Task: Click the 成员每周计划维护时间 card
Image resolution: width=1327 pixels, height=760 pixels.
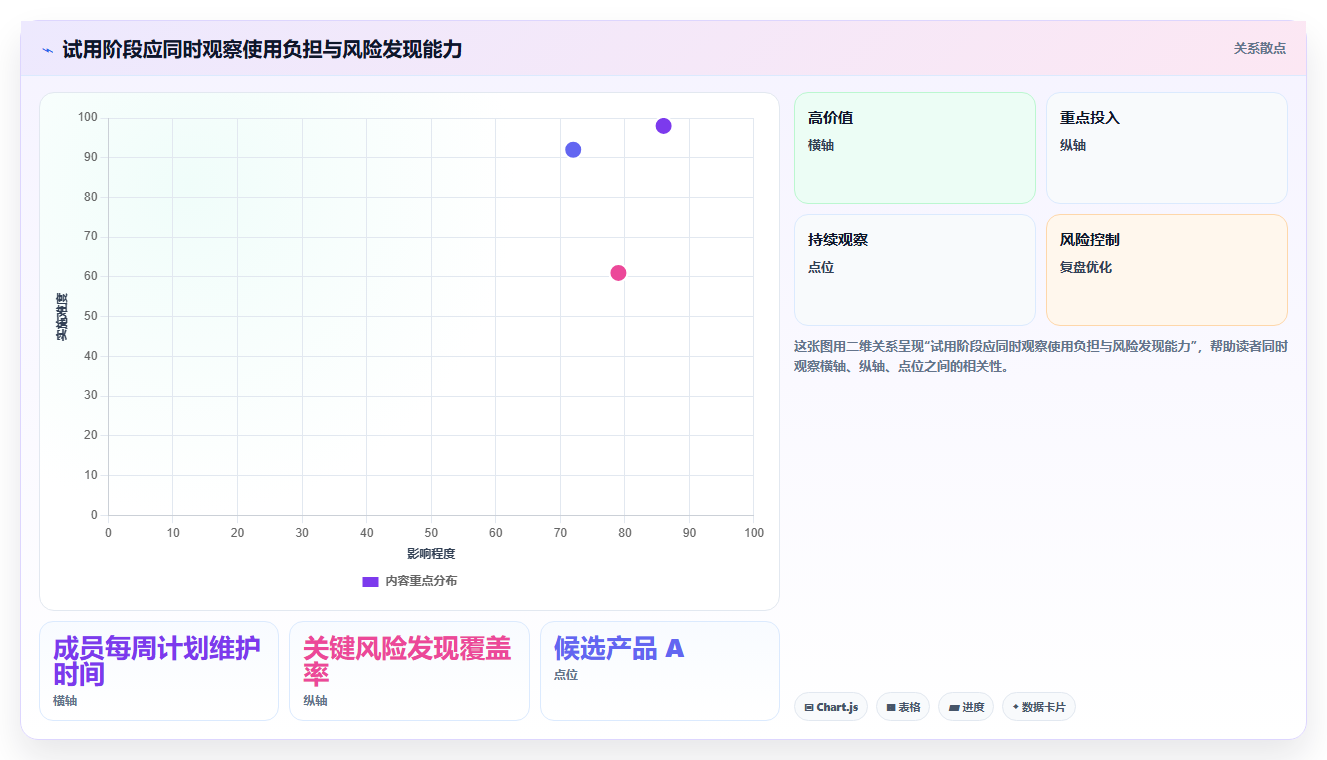Action: [159, 671]
